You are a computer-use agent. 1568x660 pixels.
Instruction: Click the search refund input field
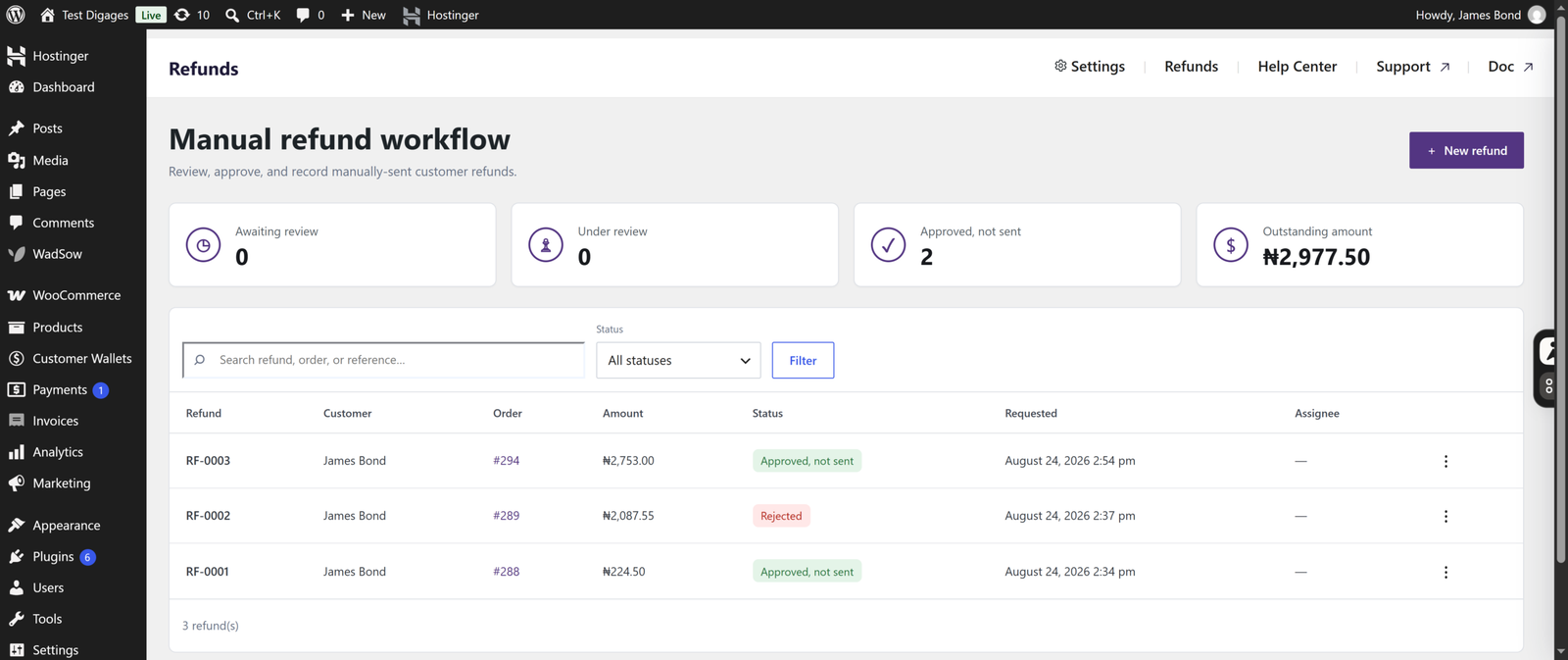tap(383, 360)
